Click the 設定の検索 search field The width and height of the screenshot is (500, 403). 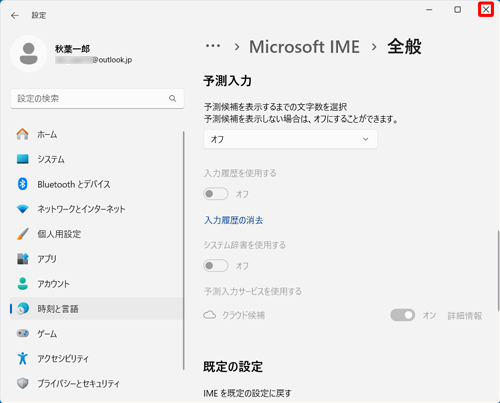click(x=97, y=98)
